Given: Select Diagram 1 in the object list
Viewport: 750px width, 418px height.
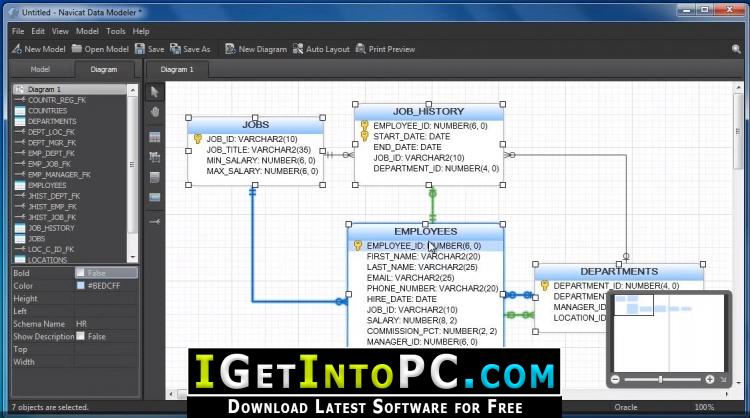Looking at the screenshot, I should (70, 89).
